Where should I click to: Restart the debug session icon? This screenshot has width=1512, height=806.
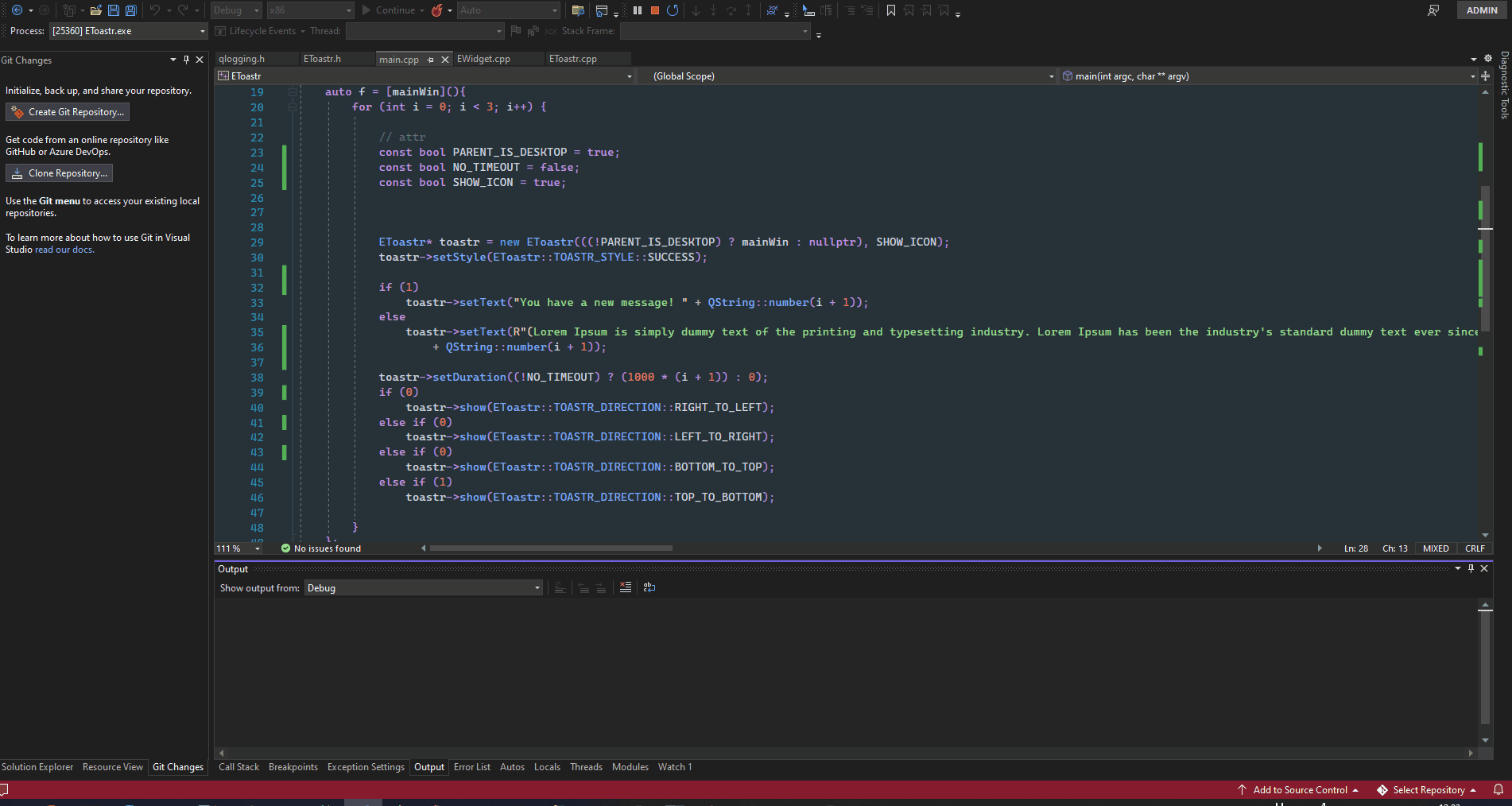coord(673,10)
